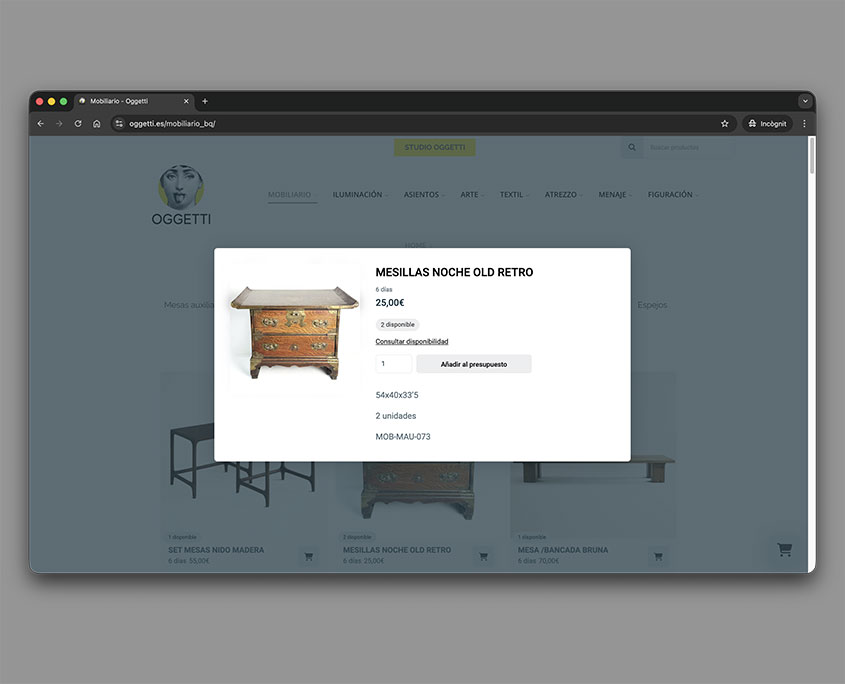
Task: Click the quantity input field
Action: pos(393,364)
